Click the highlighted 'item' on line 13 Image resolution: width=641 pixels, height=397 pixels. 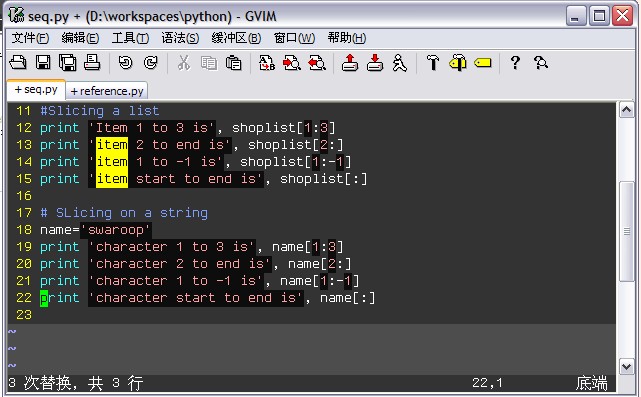tap(112, 145)
